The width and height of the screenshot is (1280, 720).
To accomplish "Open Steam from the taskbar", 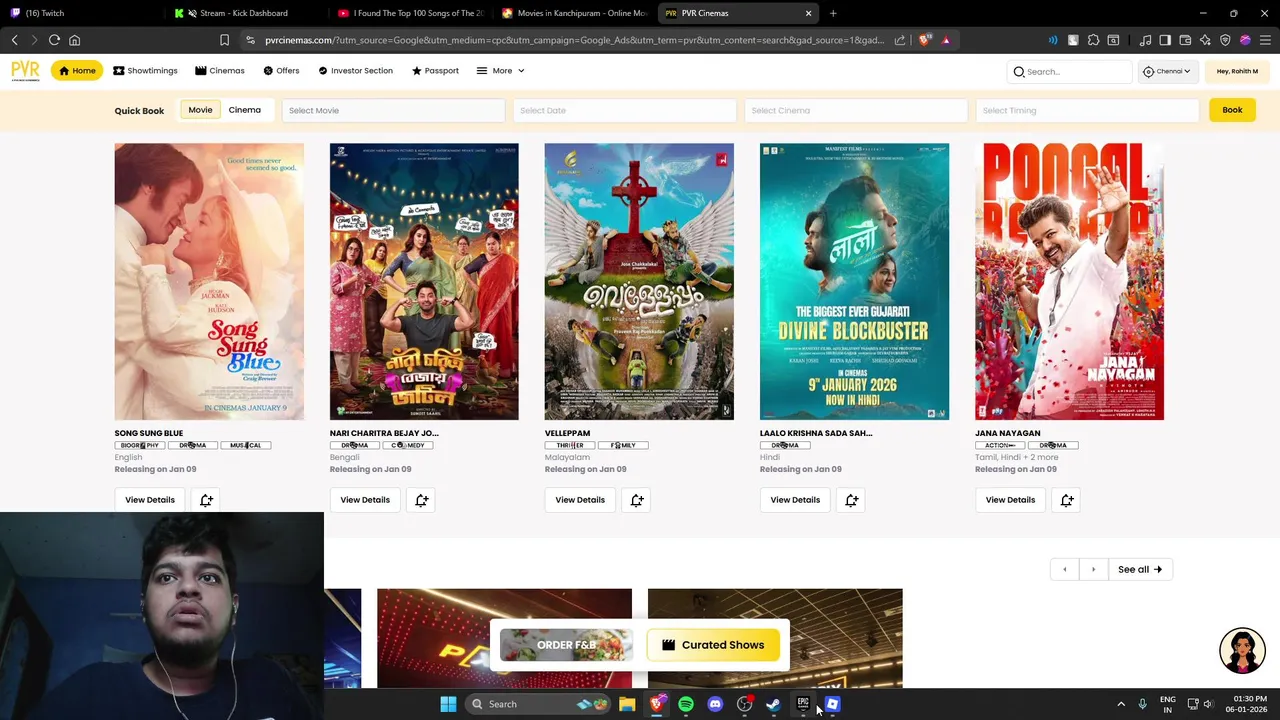I will (x=773, y=704).
